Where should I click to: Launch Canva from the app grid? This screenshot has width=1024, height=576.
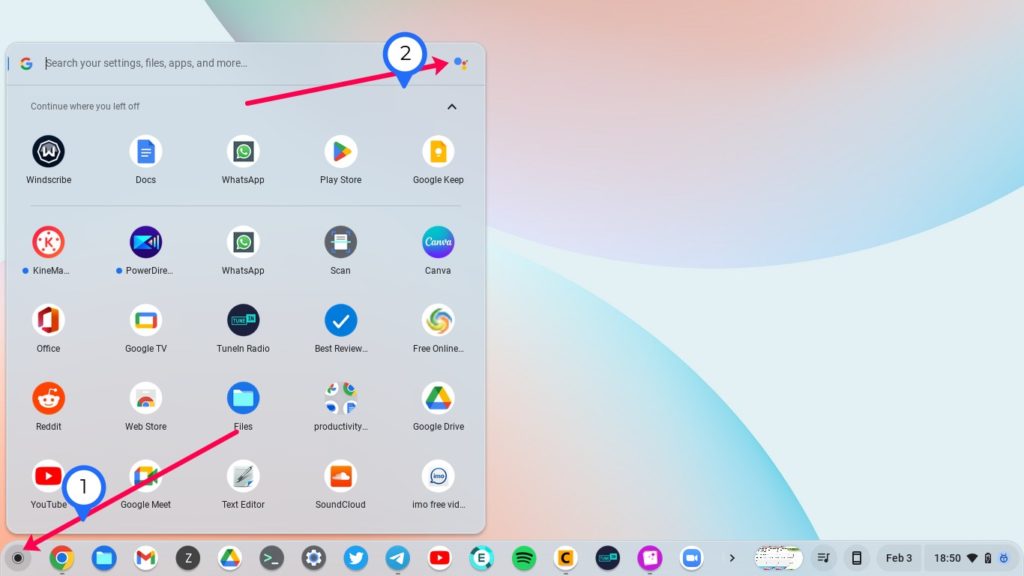[438, 242]
